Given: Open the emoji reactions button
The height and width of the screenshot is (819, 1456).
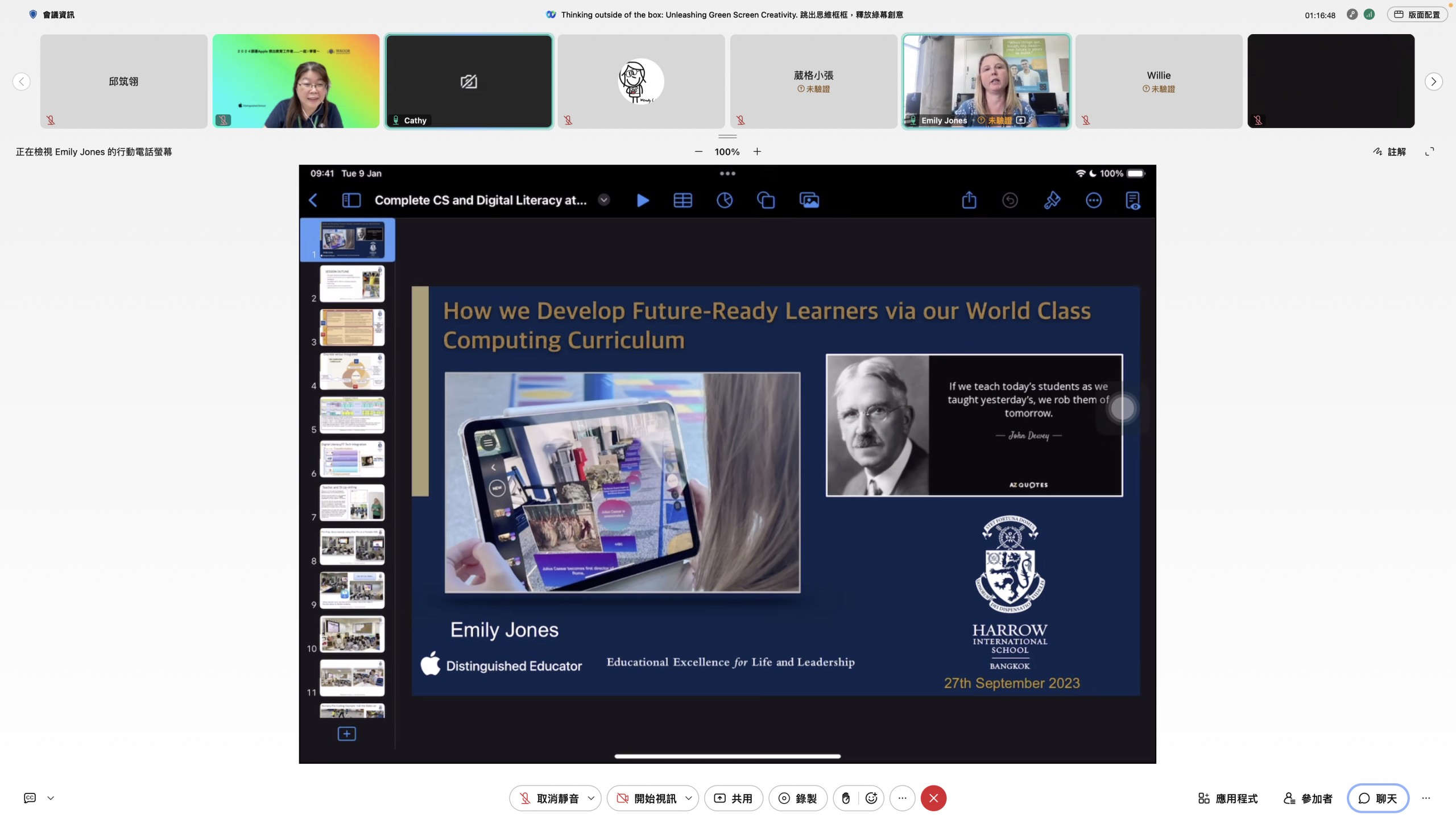Looking at the screenshot, I should pos(871,798).
